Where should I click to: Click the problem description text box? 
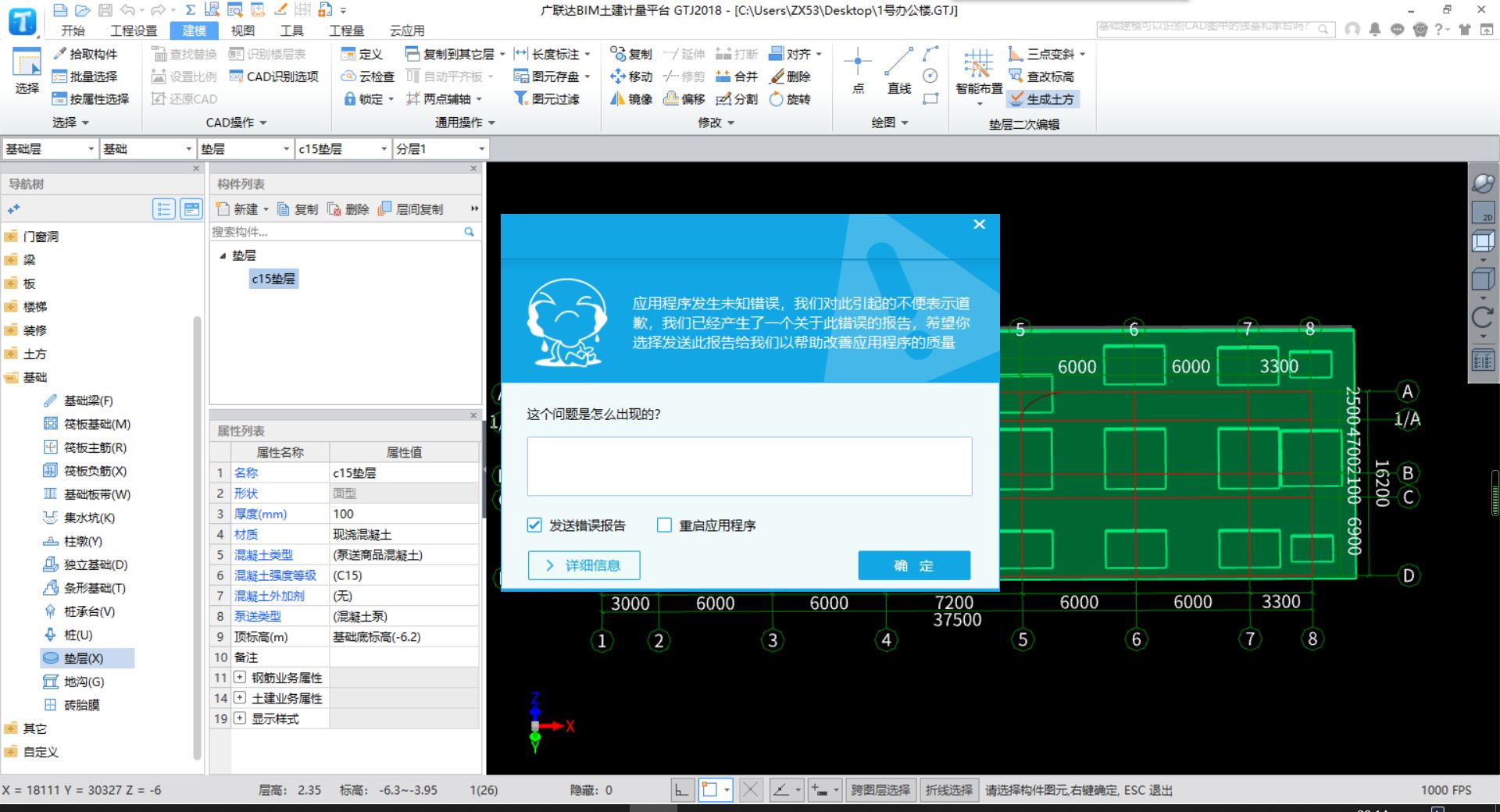[x=749, y=466]
